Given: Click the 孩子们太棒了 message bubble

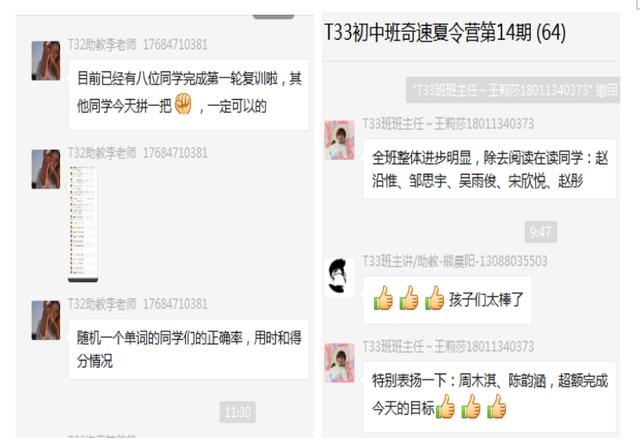Looking at the screenshot, I should coord(447,300).
